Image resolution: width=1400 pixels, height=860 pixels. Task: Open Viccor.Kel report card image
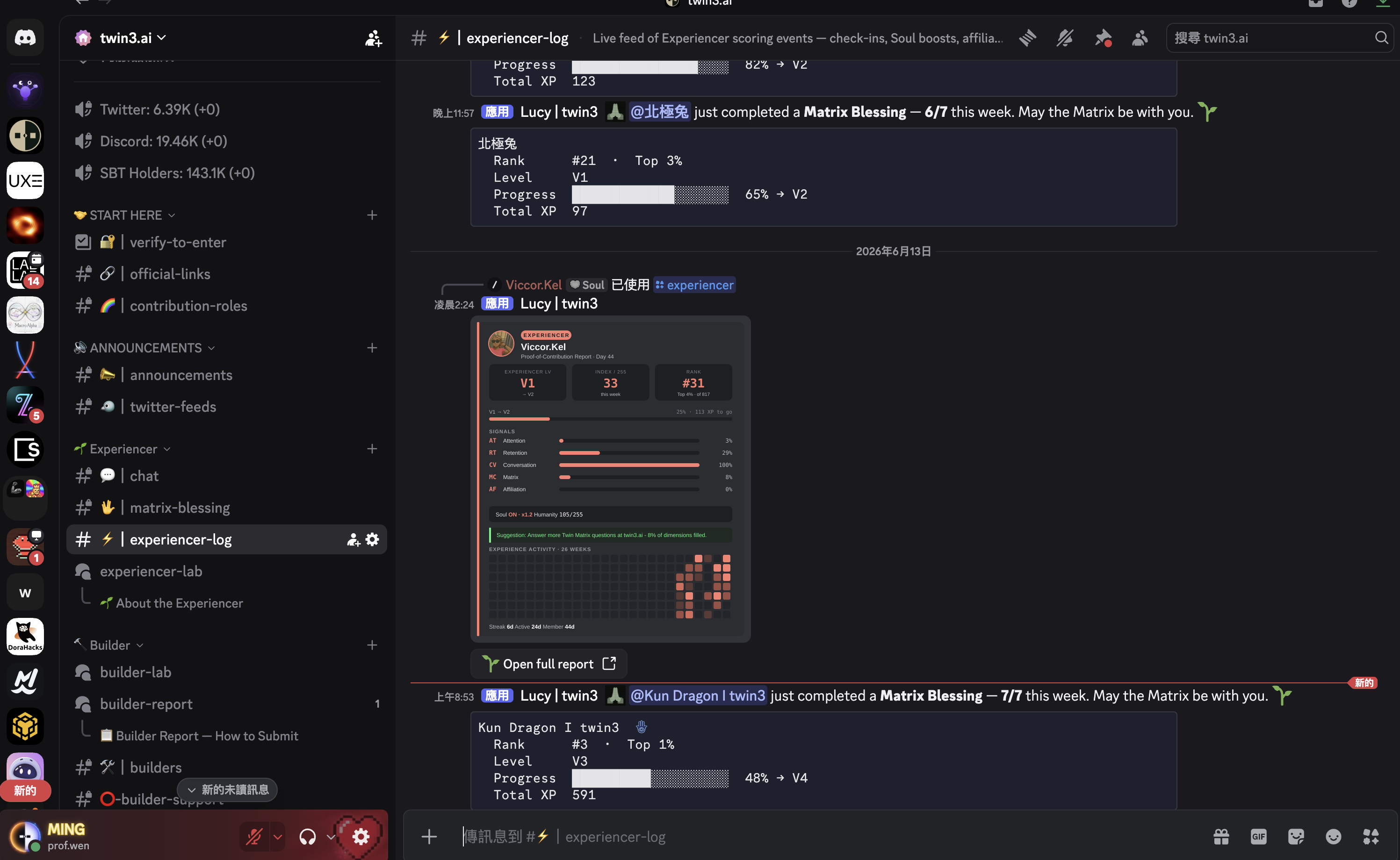610,479
